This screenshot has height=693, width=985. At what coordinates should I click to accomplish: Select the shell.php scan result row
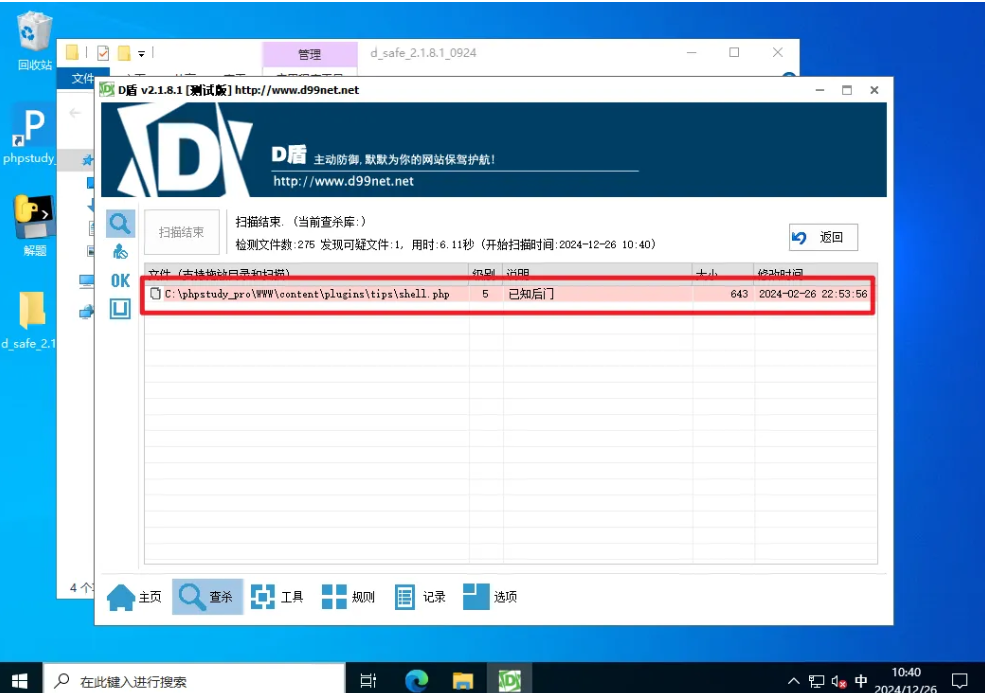click(508, 294)
